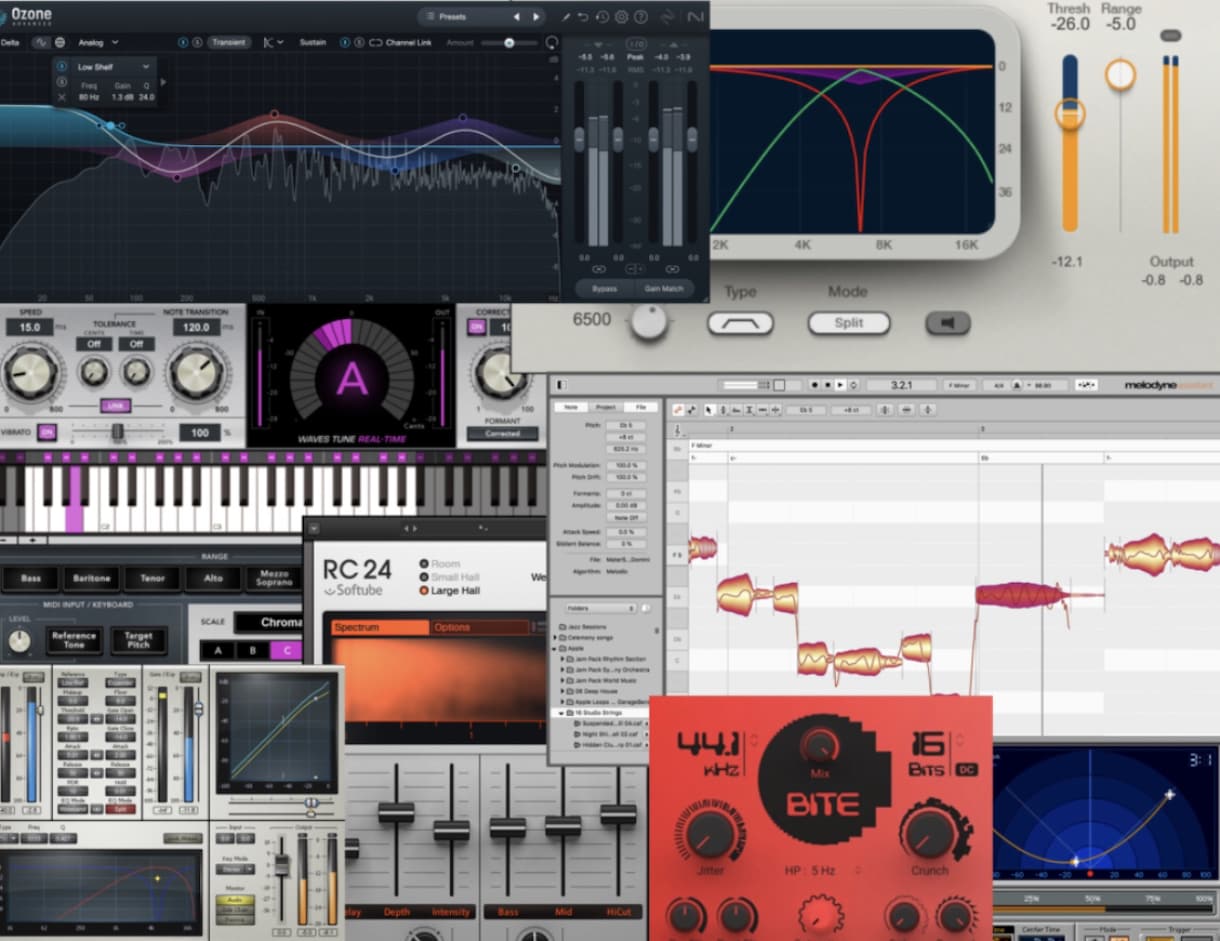Screen dimensions: 1220x941
Task: Select the Tenor vocal range
Action: click(152, 578)
